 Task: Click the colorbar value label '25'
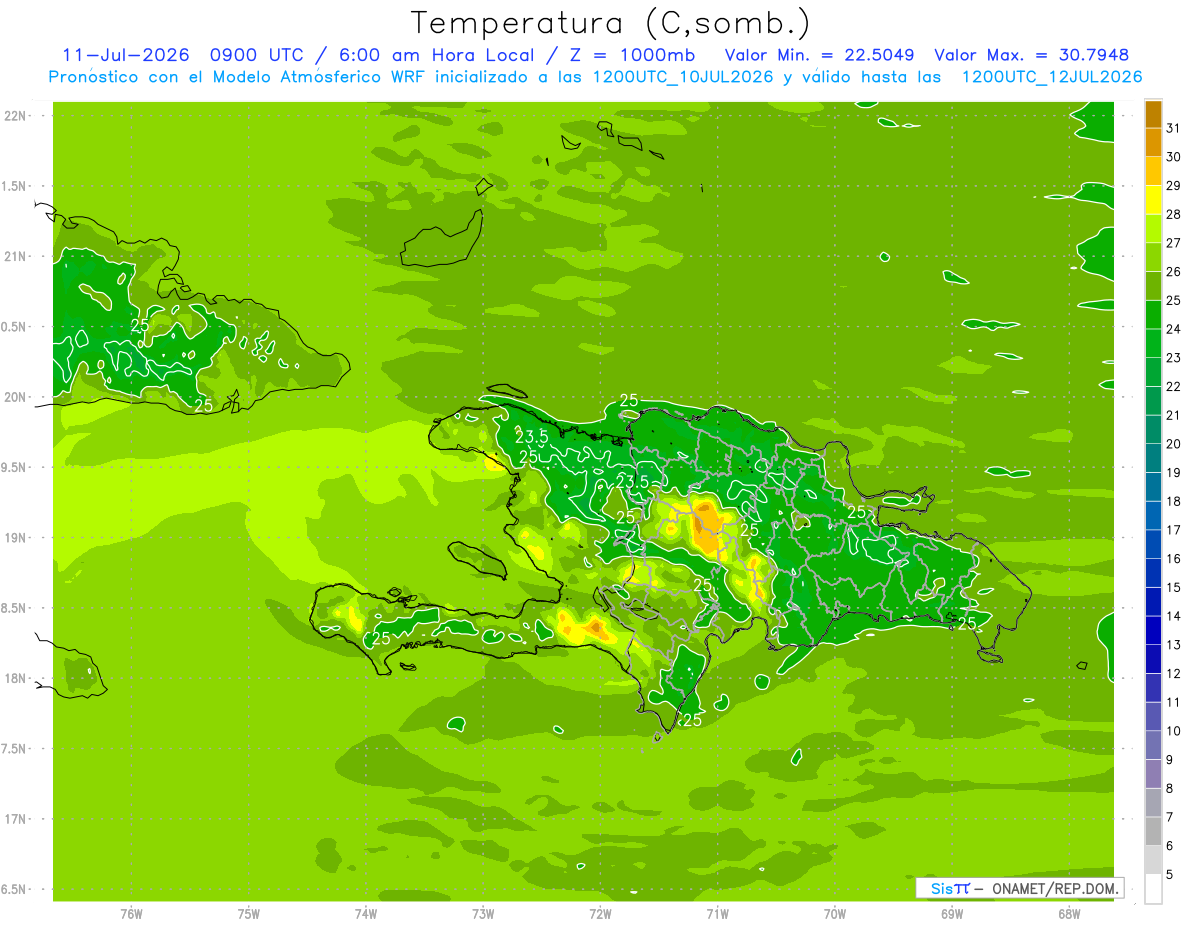[1174, 301]
